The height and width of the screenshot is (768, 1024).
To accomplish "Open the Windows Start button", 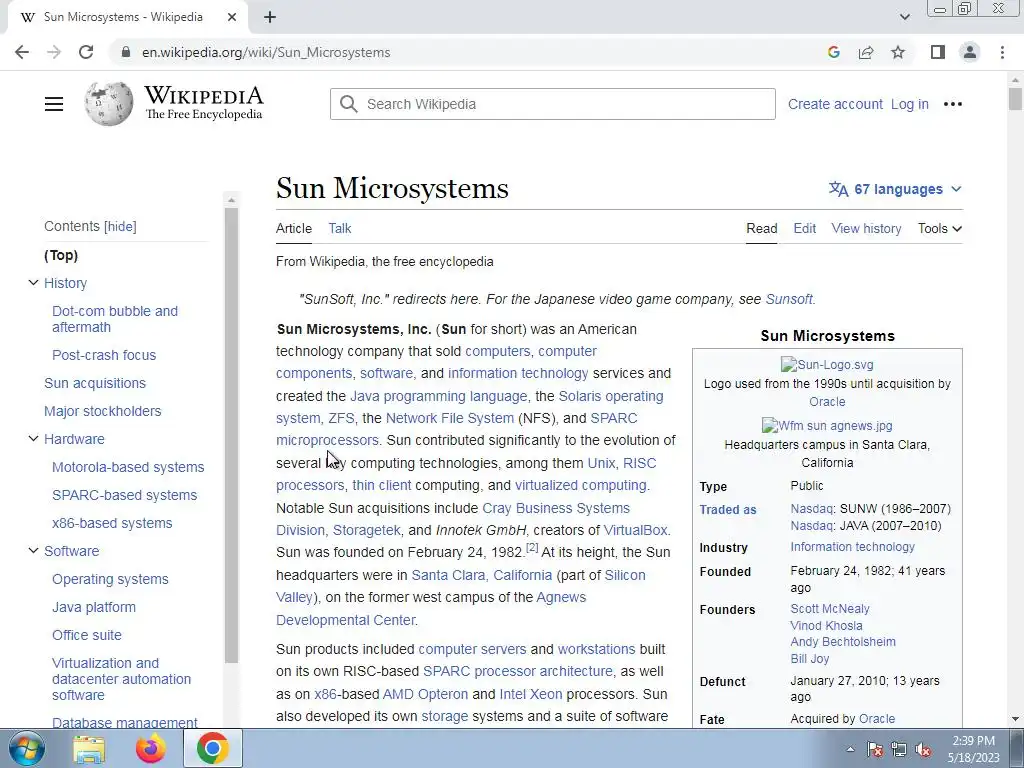I will 27,748.
